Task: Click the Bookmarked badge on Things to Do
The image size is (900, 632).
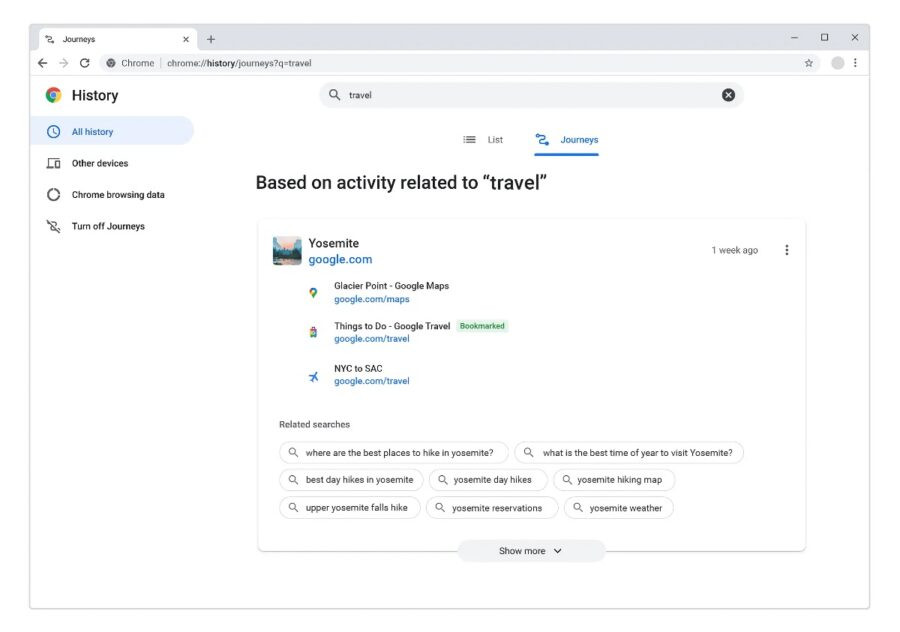Action: [x=483, y=325]
